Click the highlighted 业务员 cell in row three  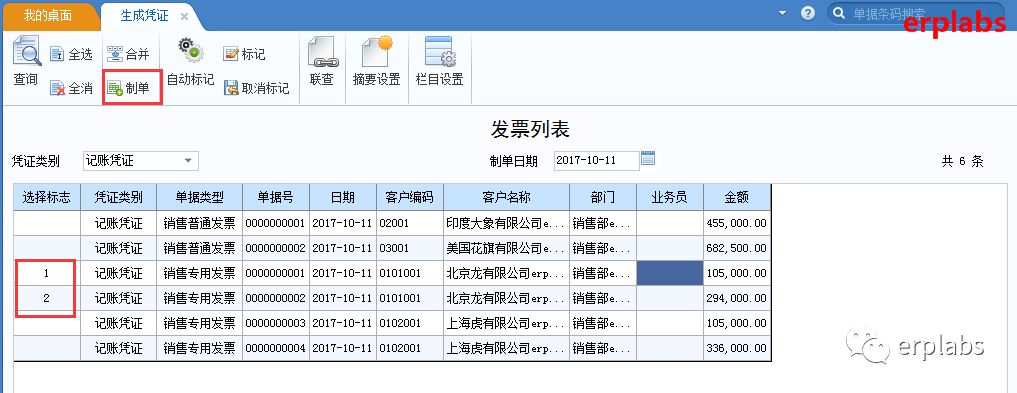coord(669,273)
